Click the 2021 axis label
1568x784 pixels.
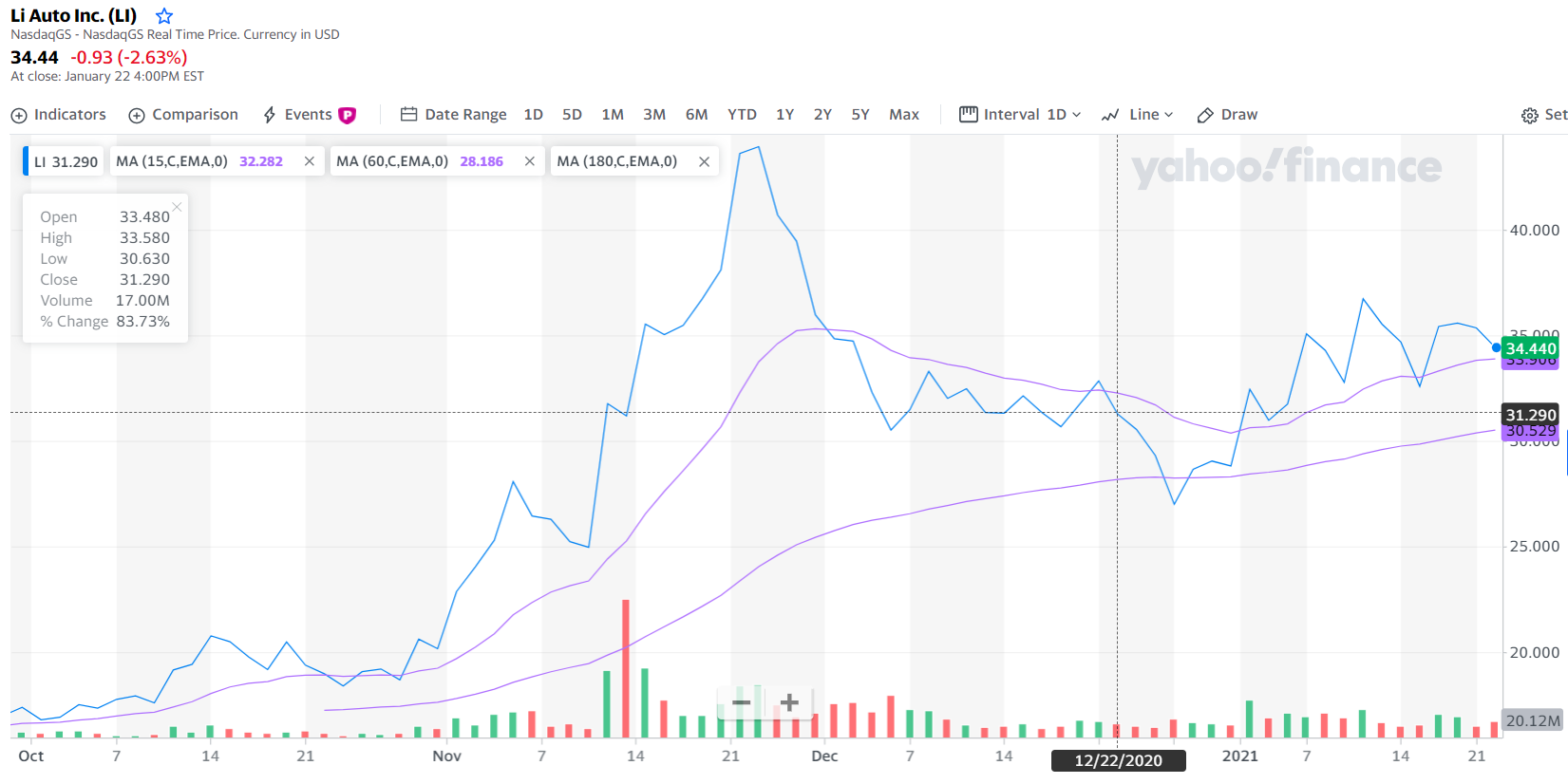coord(1239,756)
